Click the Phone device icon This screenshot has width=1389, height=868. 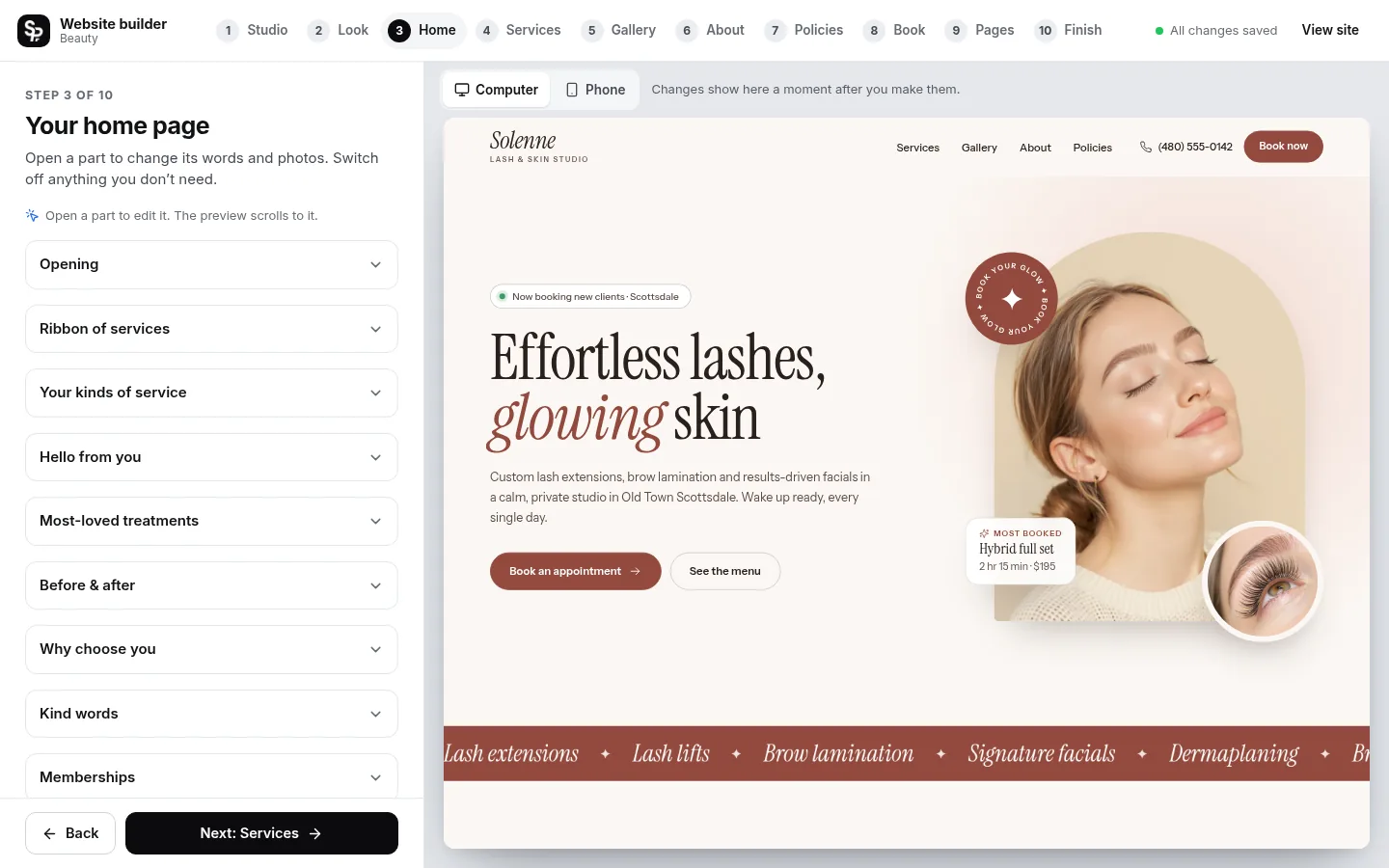572,90
